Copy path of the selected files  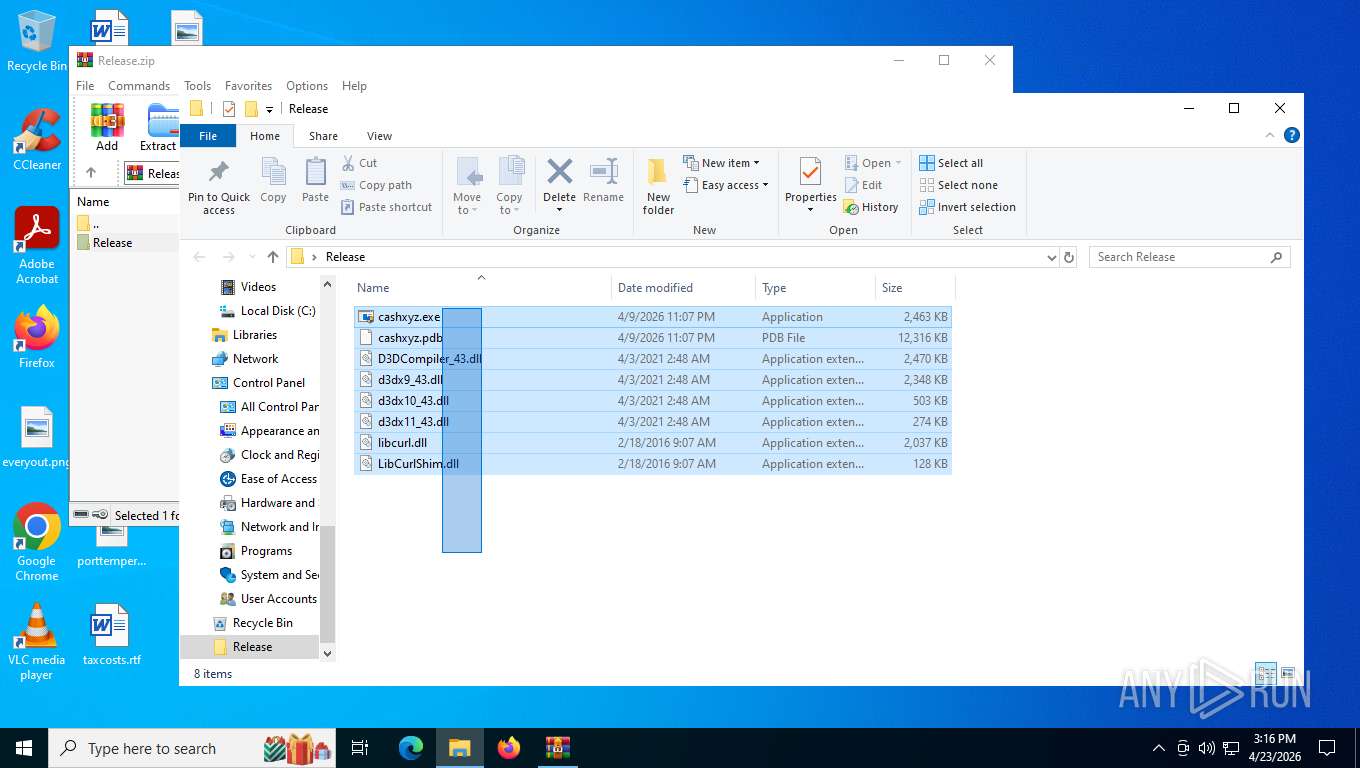[376, 185]
